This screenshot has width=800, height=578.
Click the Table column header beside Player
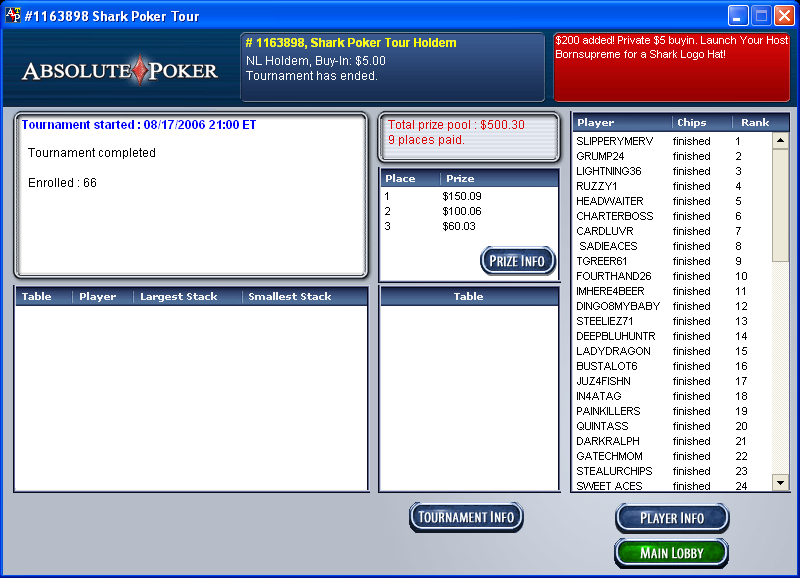click(44, 296)
